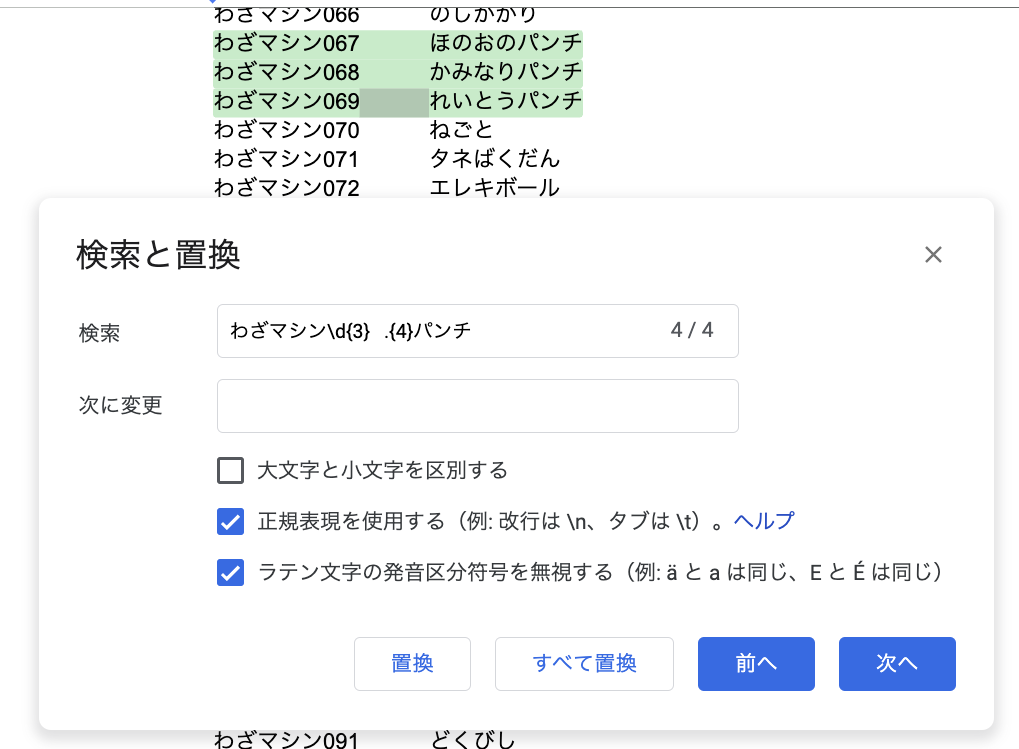Close the 検索と置換 dialog
The image size is (1019, 749).
tap(933, 255)
